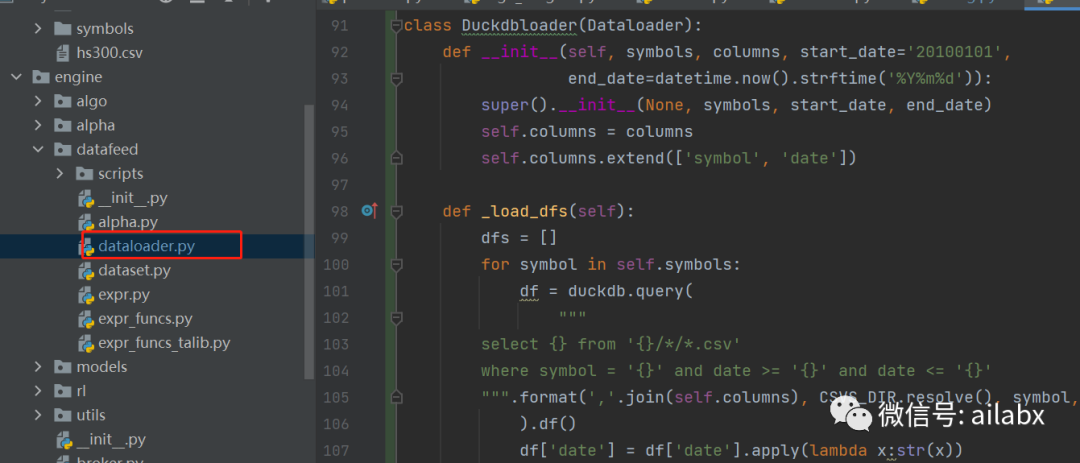The height and width of the screenshot is (463, 1080).
Task: Select the engine folder label
Action: point(78,77)
